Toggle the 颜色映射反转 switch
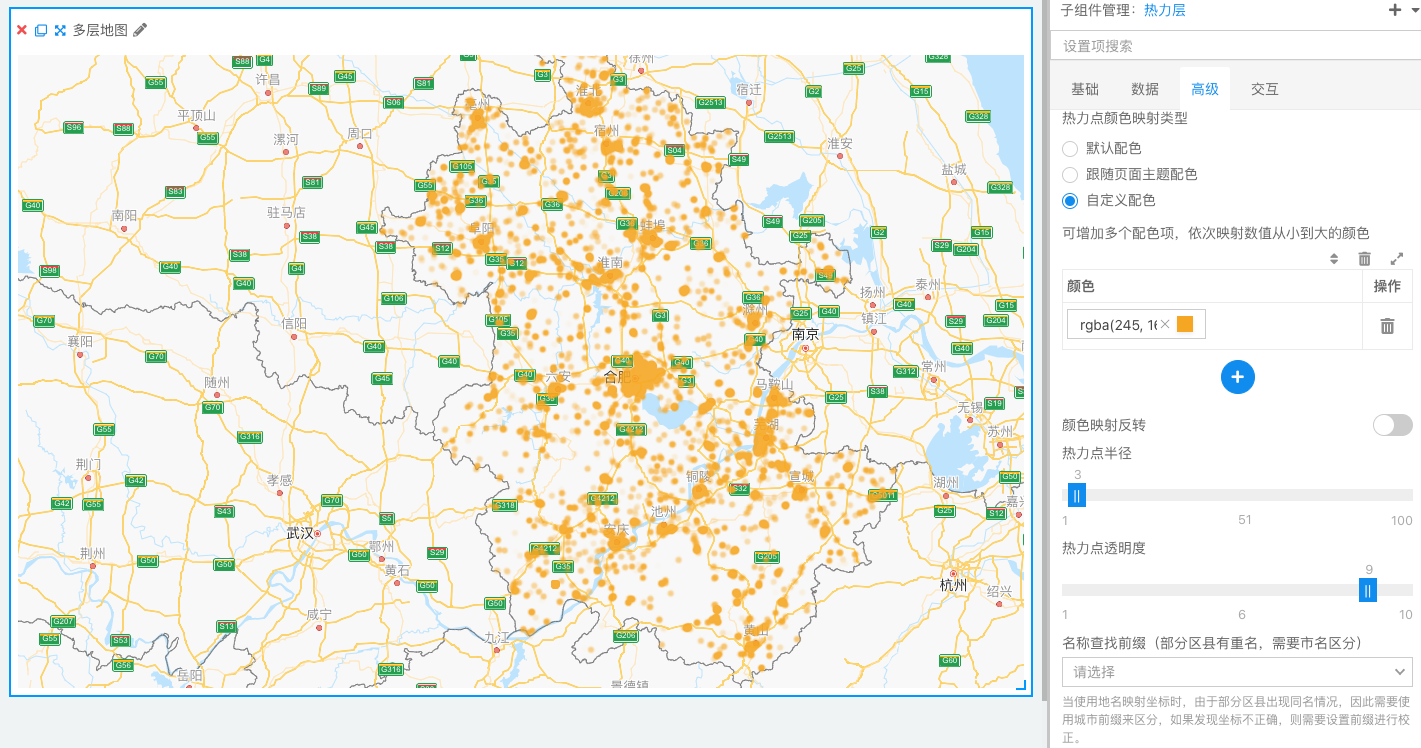This screenshot has width=1421, height=748. (x=1392, y=425)
